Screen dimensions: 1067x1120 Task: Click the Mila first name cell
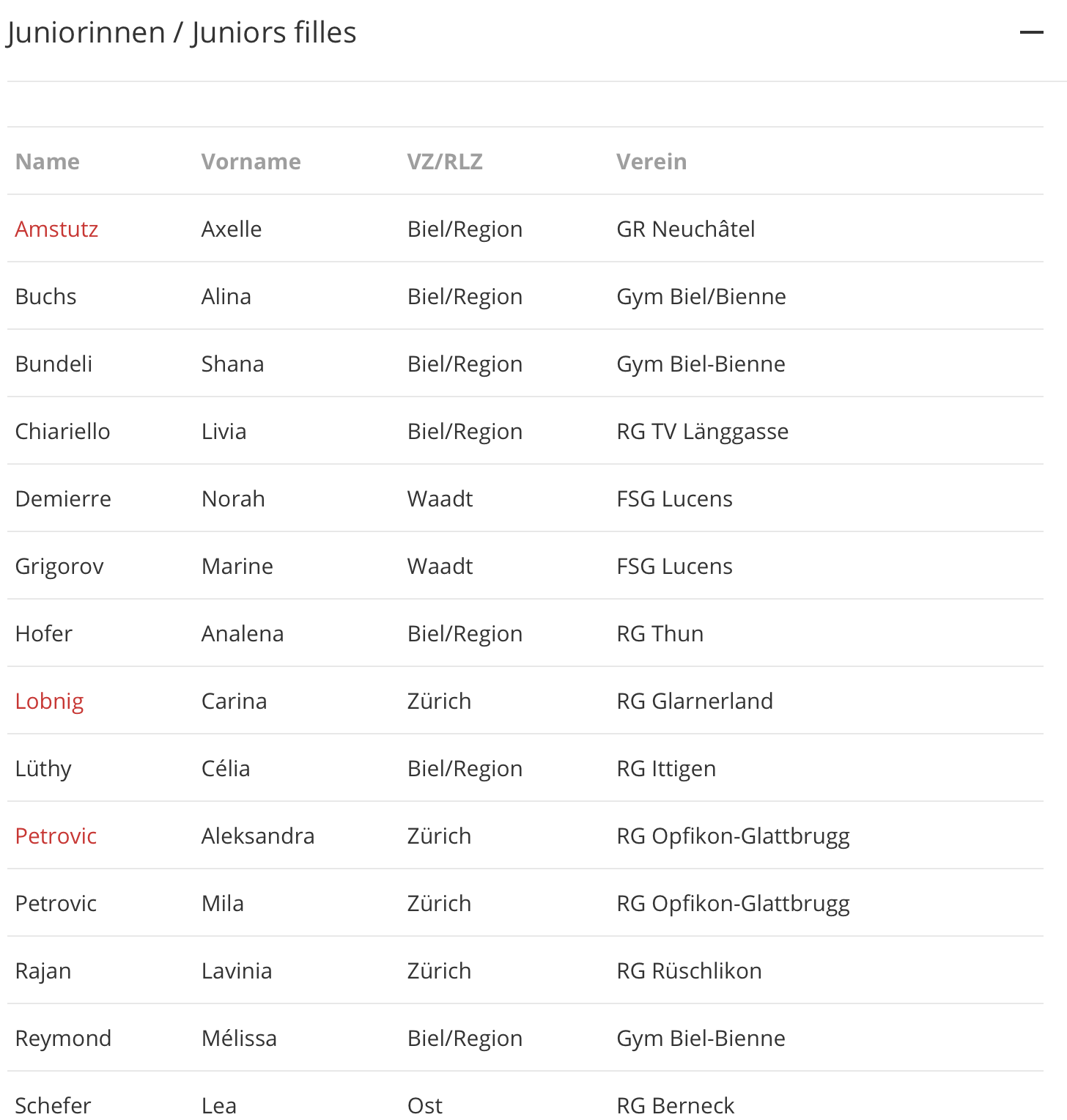(223, 903)
